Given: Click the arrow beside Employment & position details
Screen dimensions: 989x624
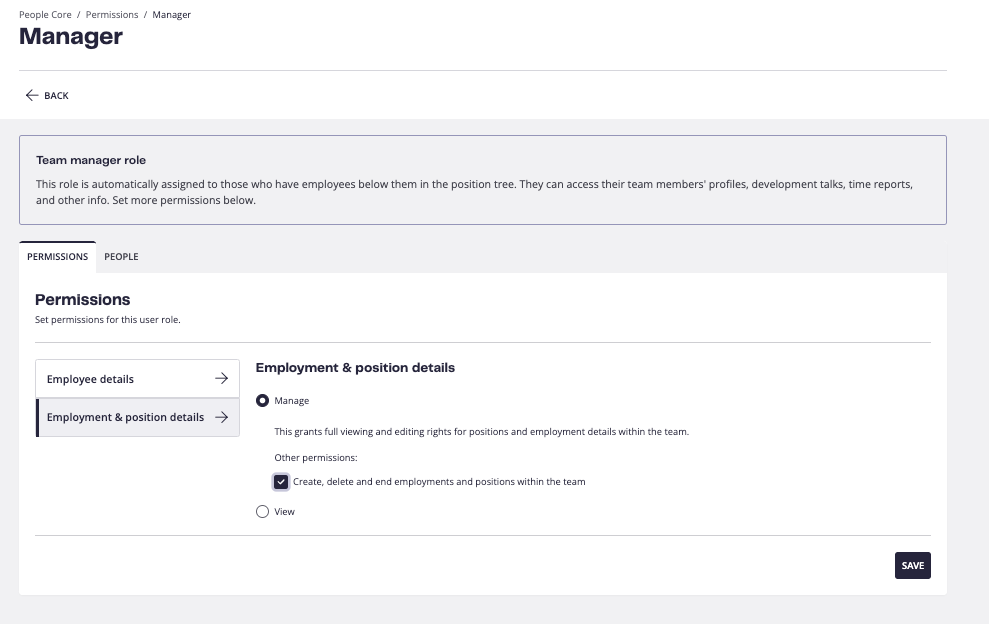Looking at the screenshot, I should click(x=221, y=417).
